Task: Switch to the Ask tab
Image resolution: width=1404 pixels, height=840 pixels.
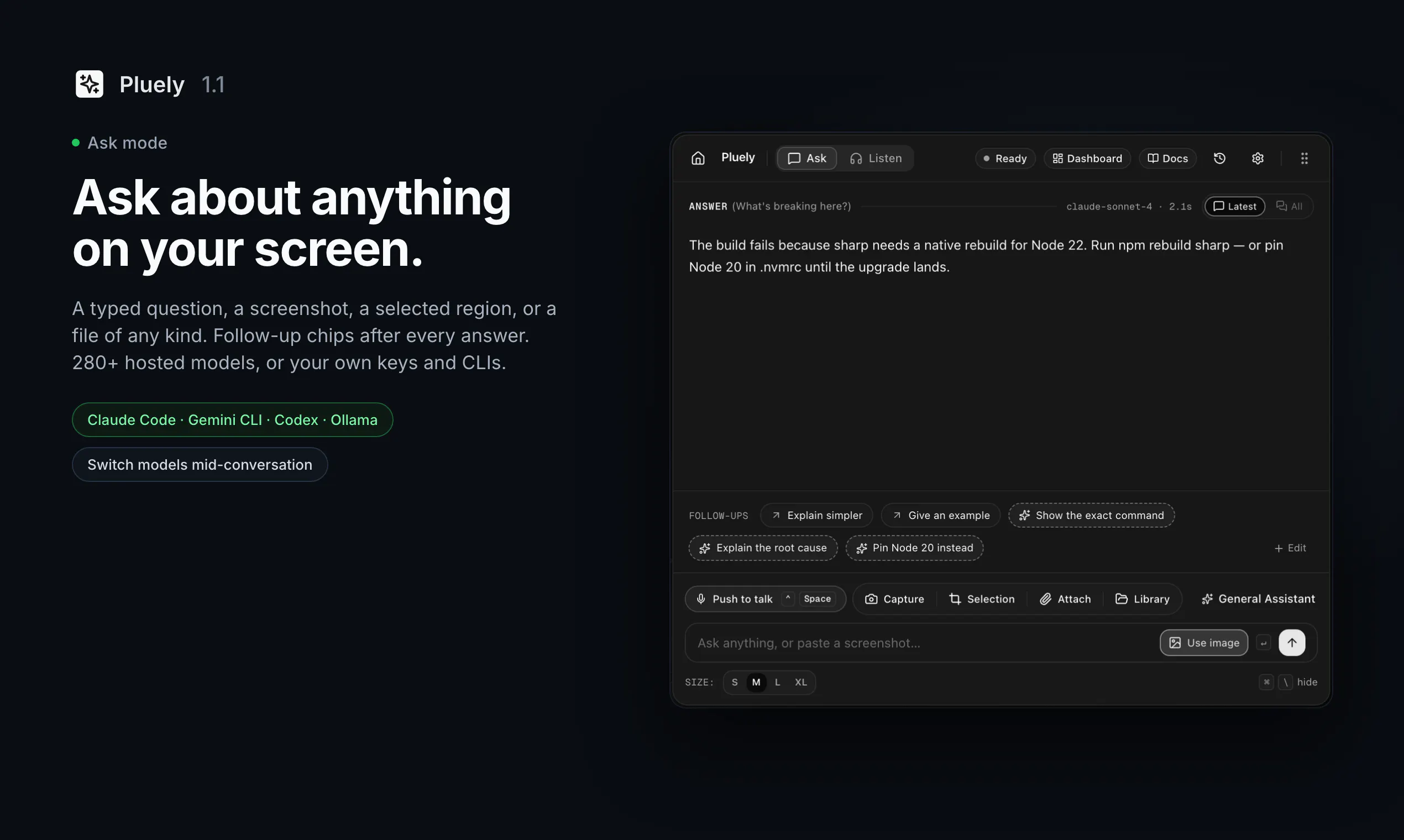Action: (x=807, y=159)
